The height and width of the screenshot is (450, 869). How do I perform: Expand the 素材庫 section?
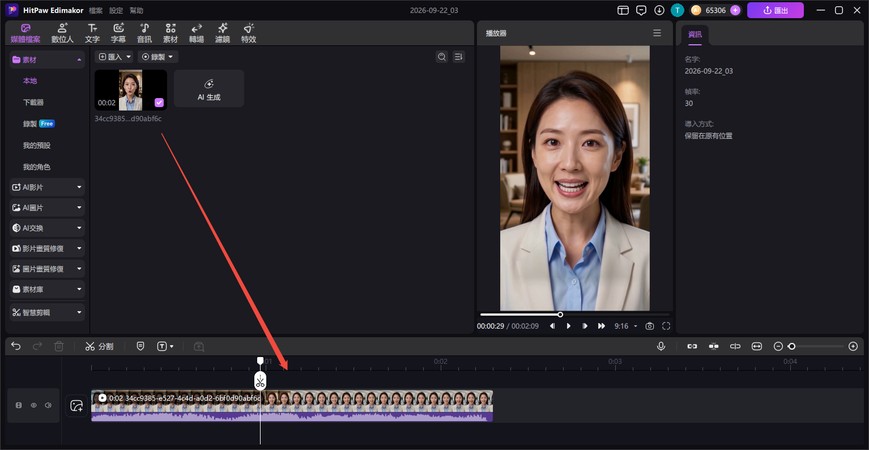[x=47, y=289]
